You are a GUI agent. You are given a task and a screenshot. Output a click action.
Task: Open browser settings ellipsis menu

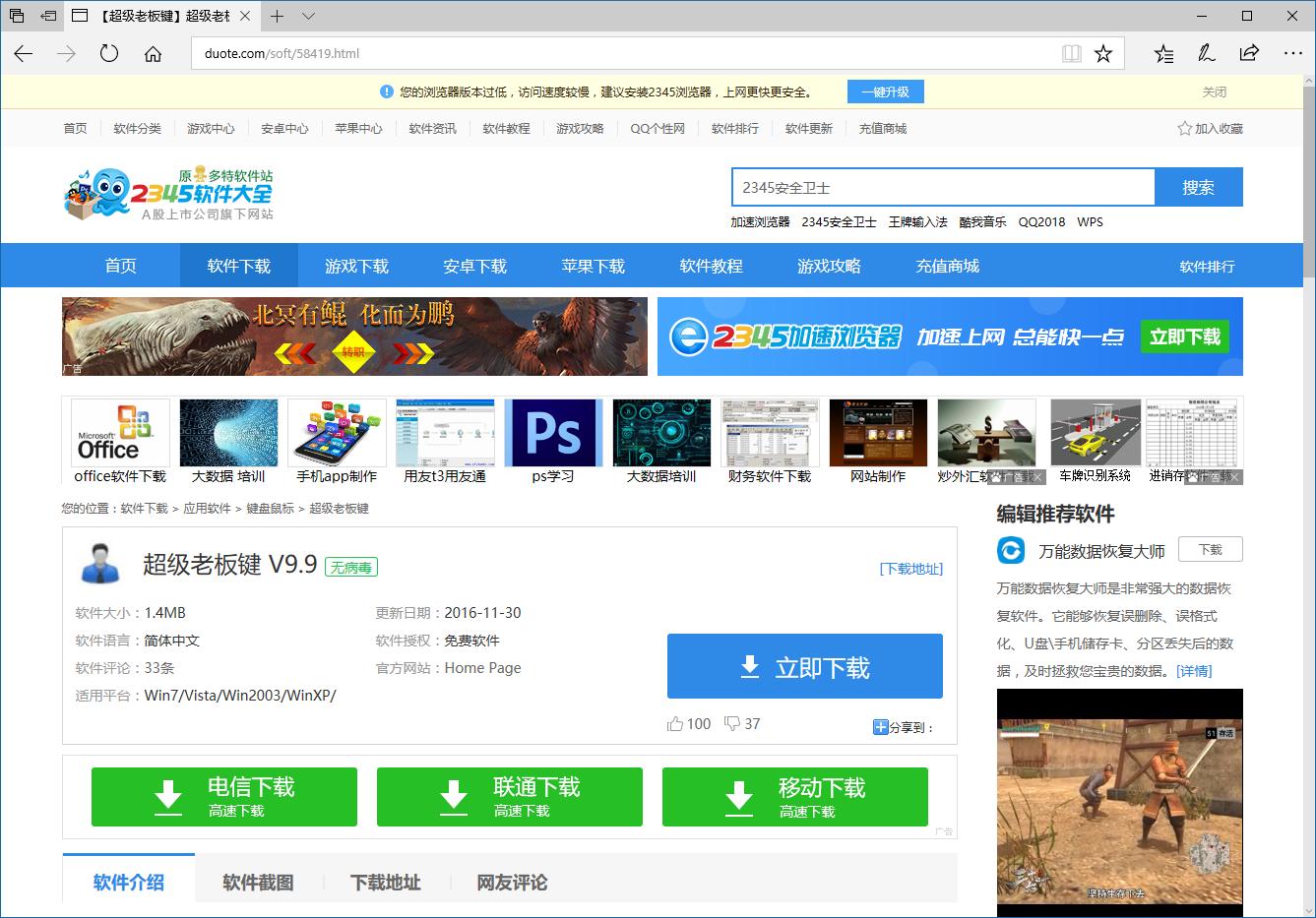(x=1292, y=54)
